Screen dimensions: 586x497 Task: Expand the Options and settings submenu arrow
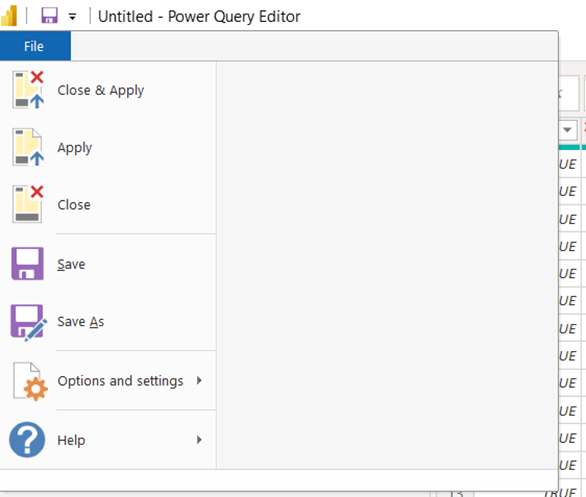coord(199,380)
